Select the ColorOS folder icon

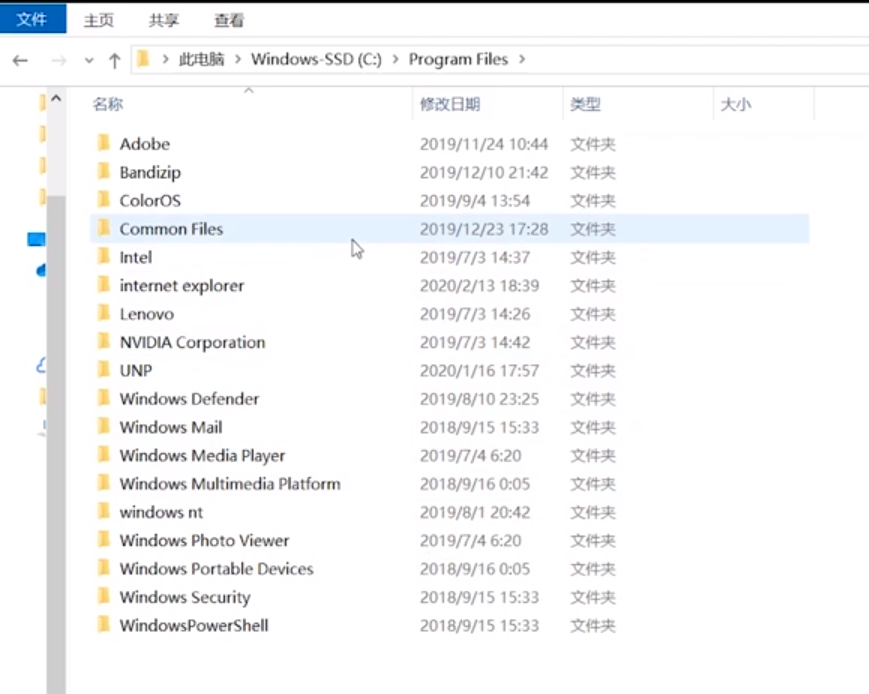[x=104, y=200]
